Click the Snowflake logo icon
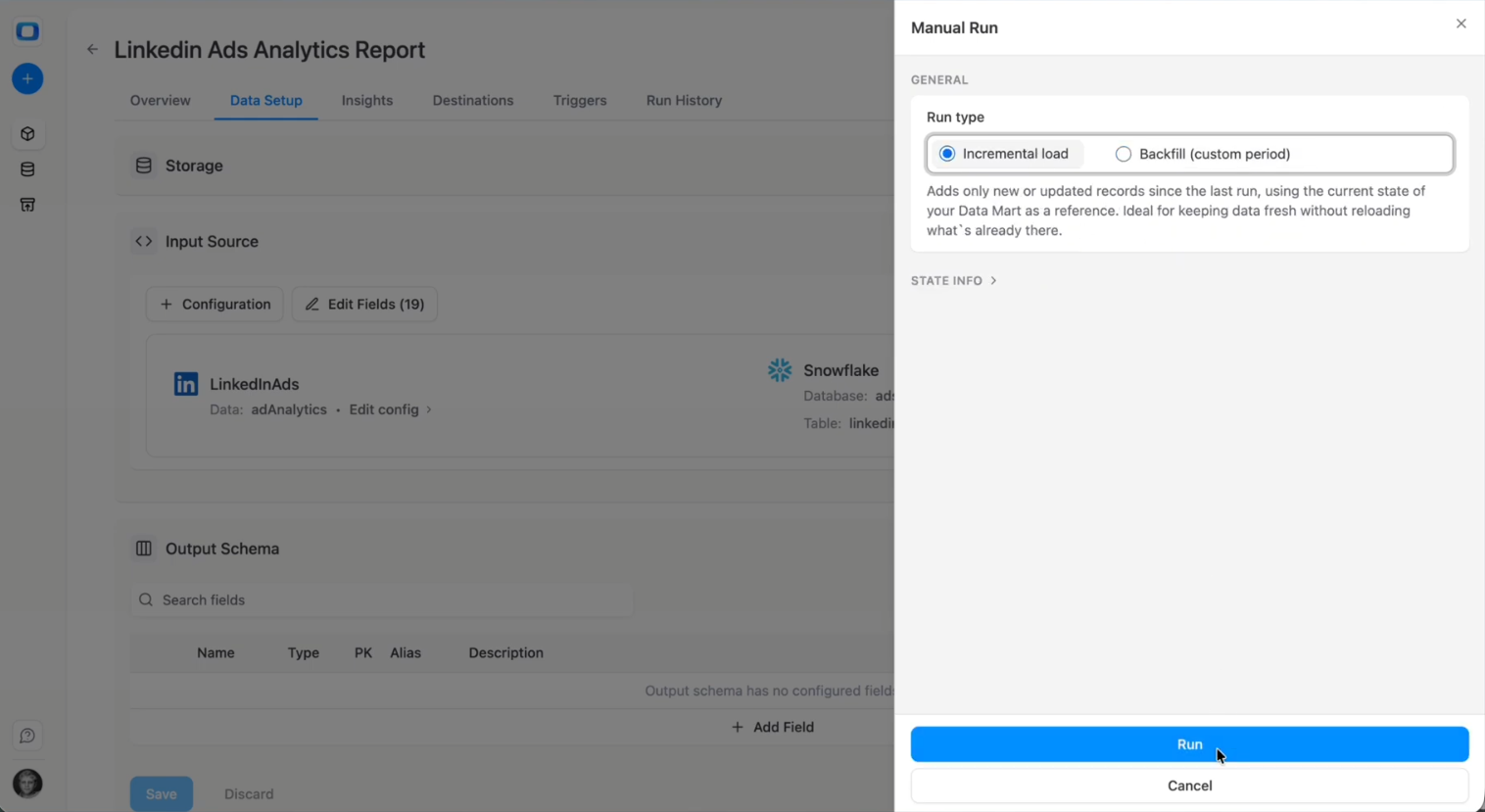 tap(779, 370)
